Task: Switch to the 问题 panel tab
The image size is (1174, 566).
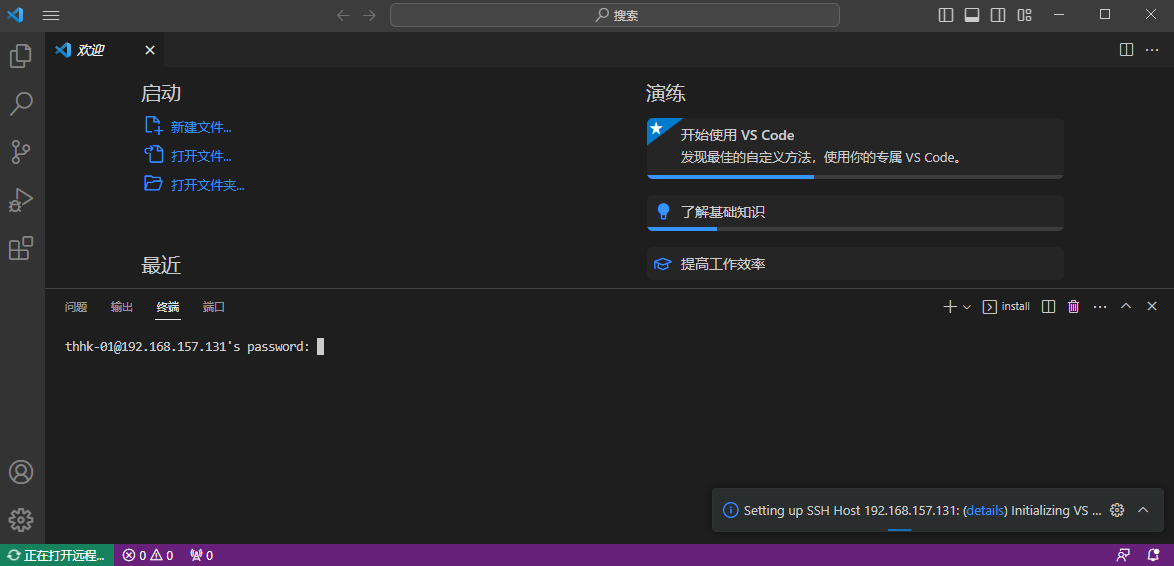Action: 76,307
